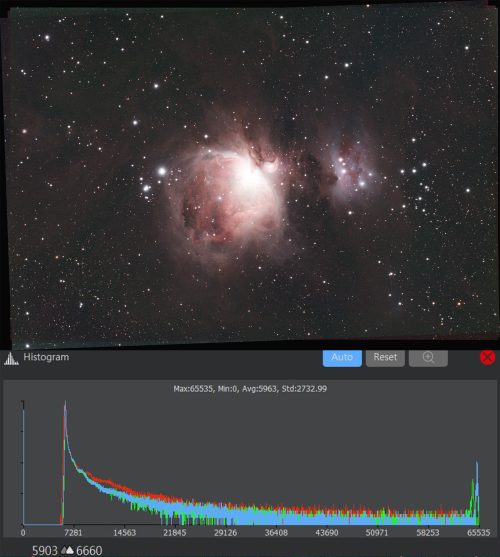Click the histogram bars icon beside Histogram

coord(11,358)
